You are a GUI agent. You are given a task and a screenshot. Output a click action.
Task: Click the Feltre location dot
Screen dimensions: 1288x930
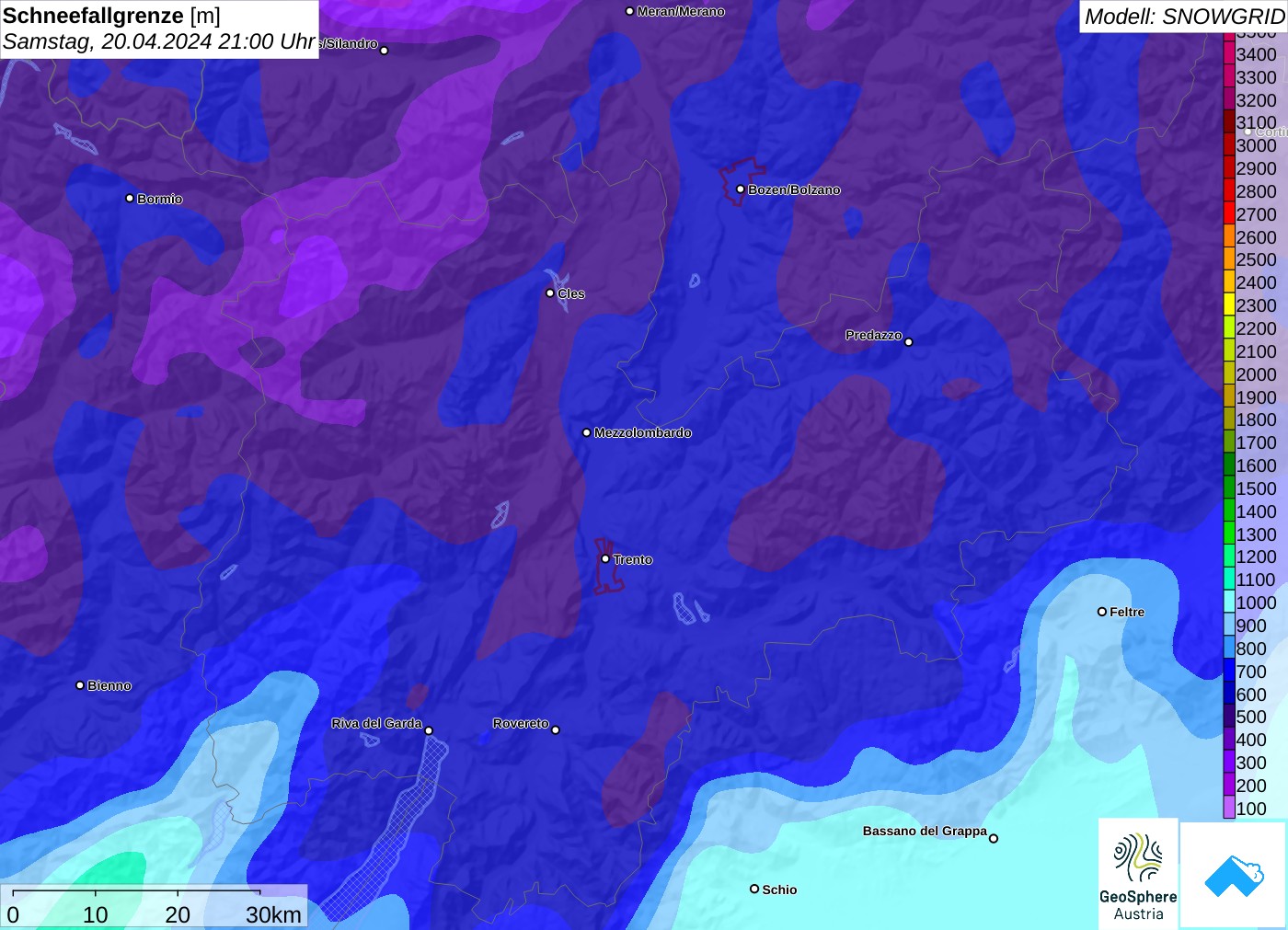point(1102,611)
